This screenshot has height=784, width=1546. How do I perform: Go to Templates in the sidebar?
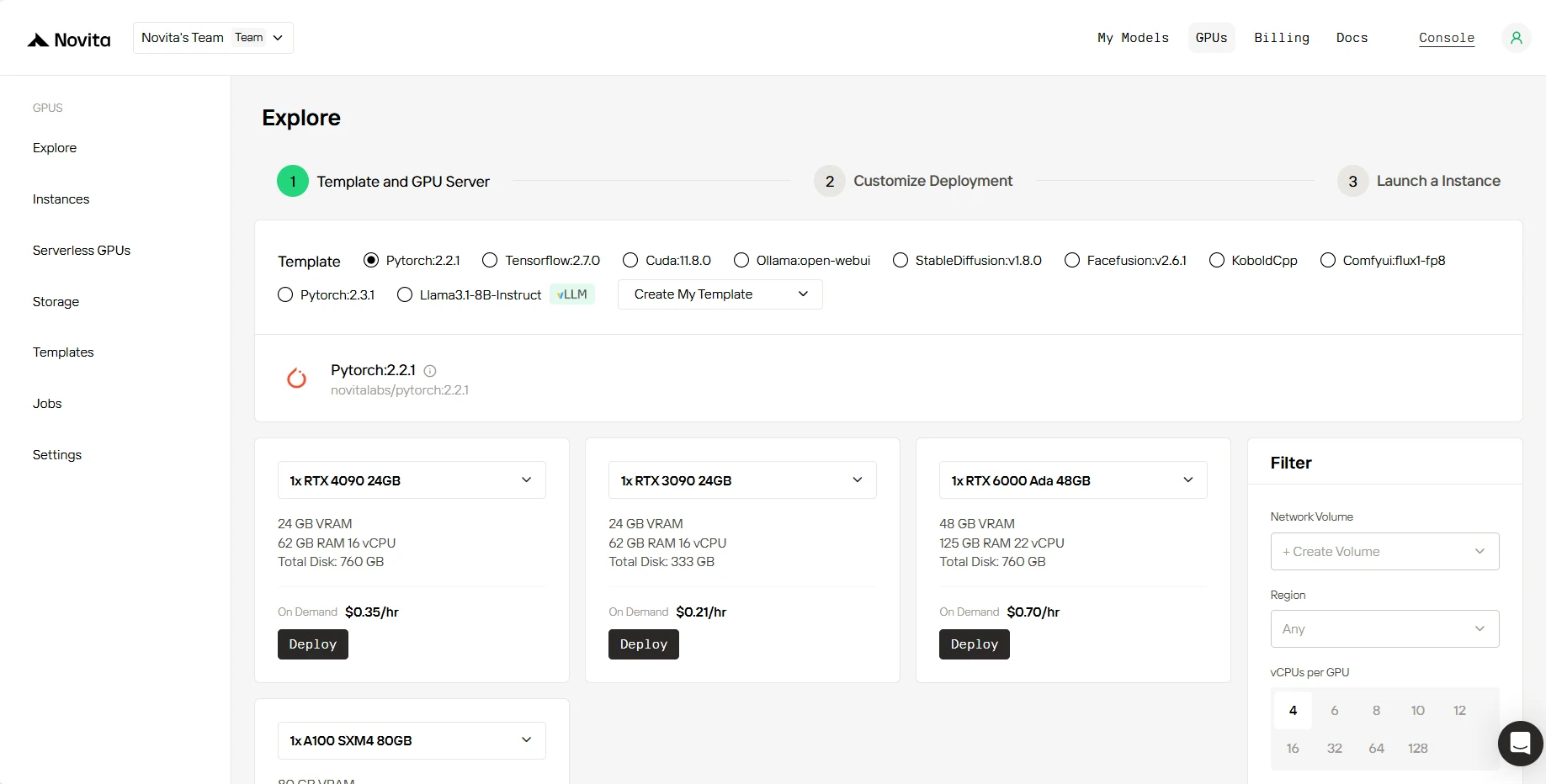tap(63, 352)
